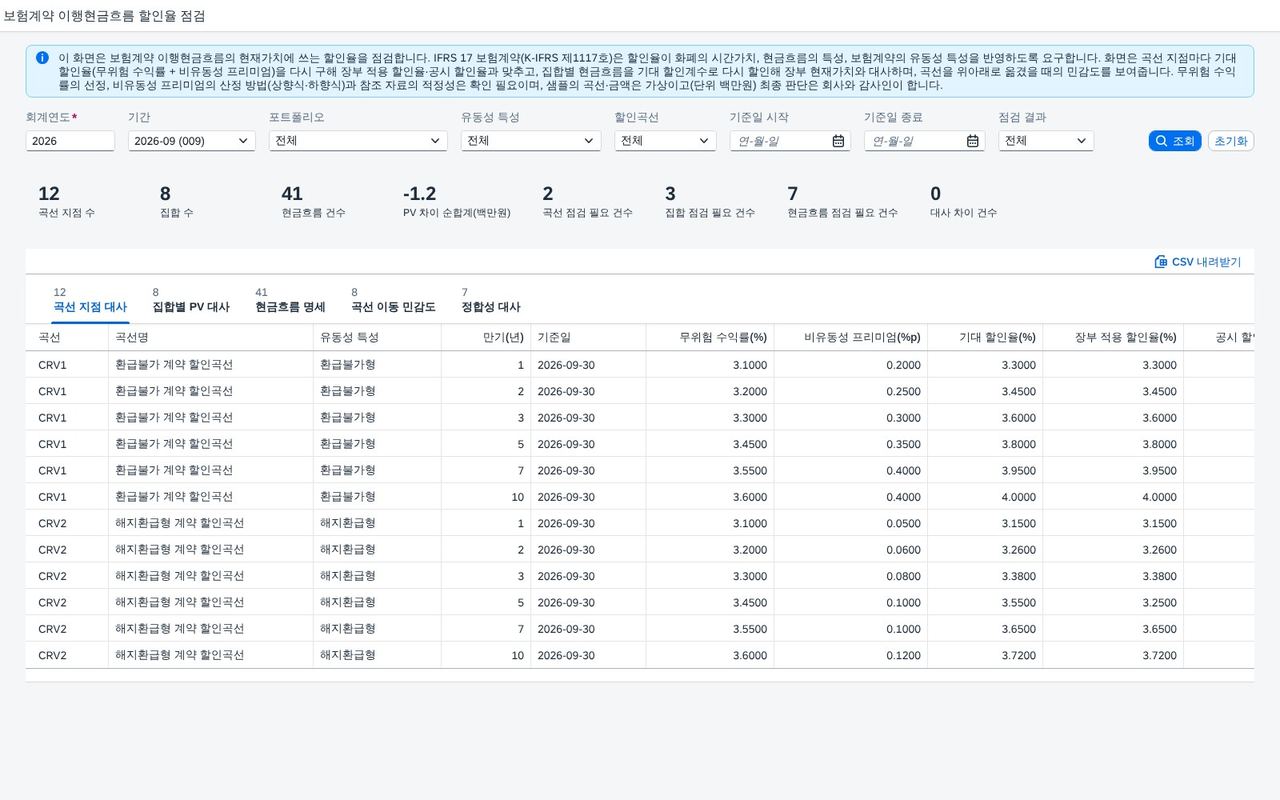Click the 보험계약 이행현금흐름 할인율 점검 page title
1280x800 pixels.
pos(105,17)
